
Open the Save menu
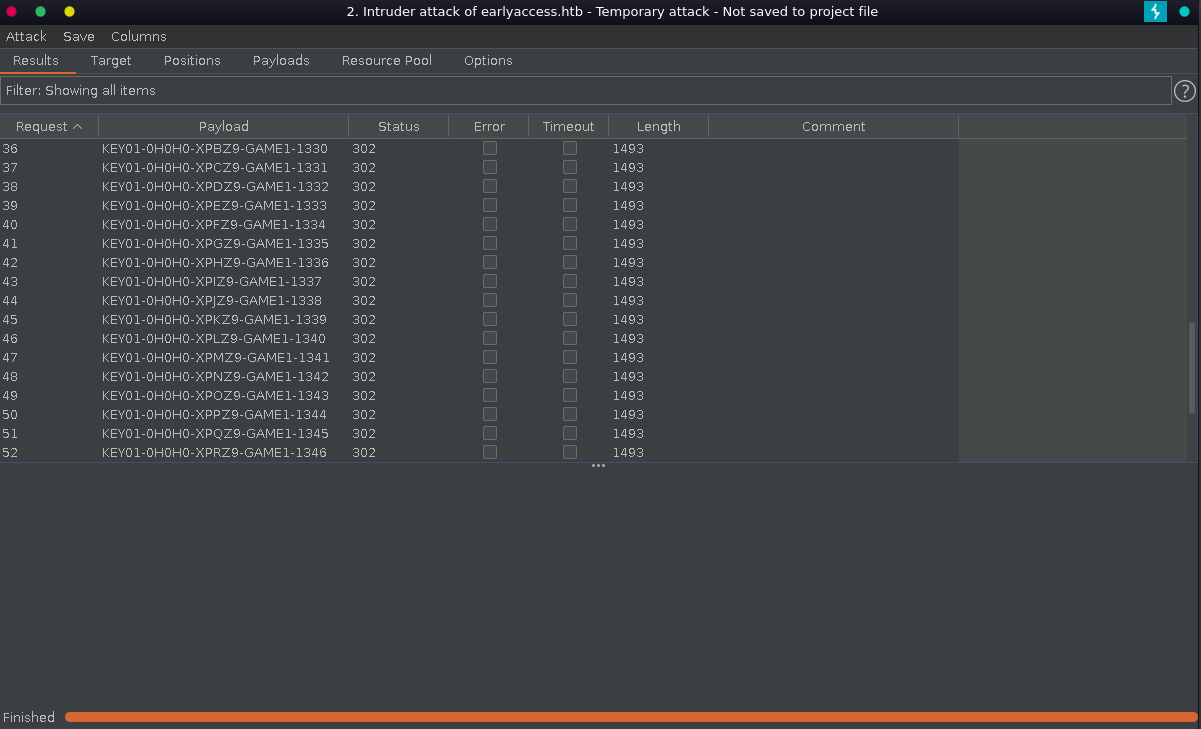click(x=79, y=36)
